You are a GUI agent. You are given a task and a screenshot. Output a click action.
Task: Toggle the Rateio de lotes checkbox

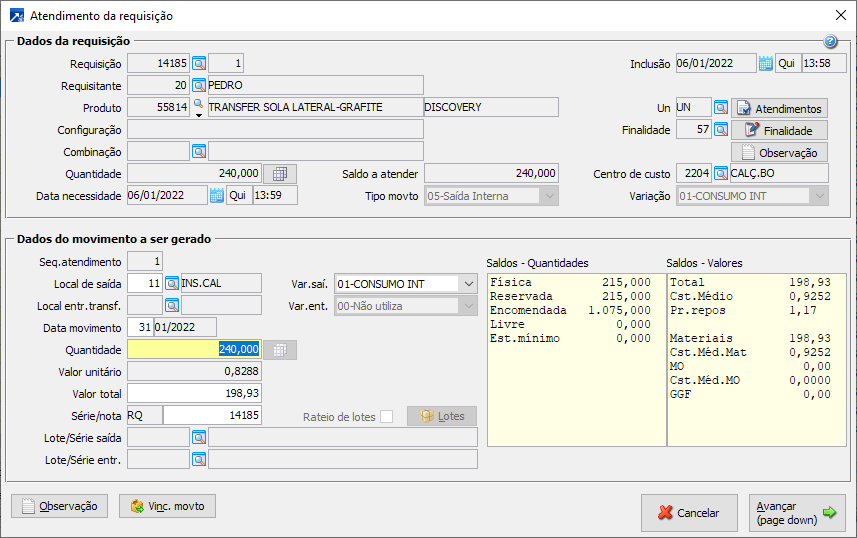(386, 416)
